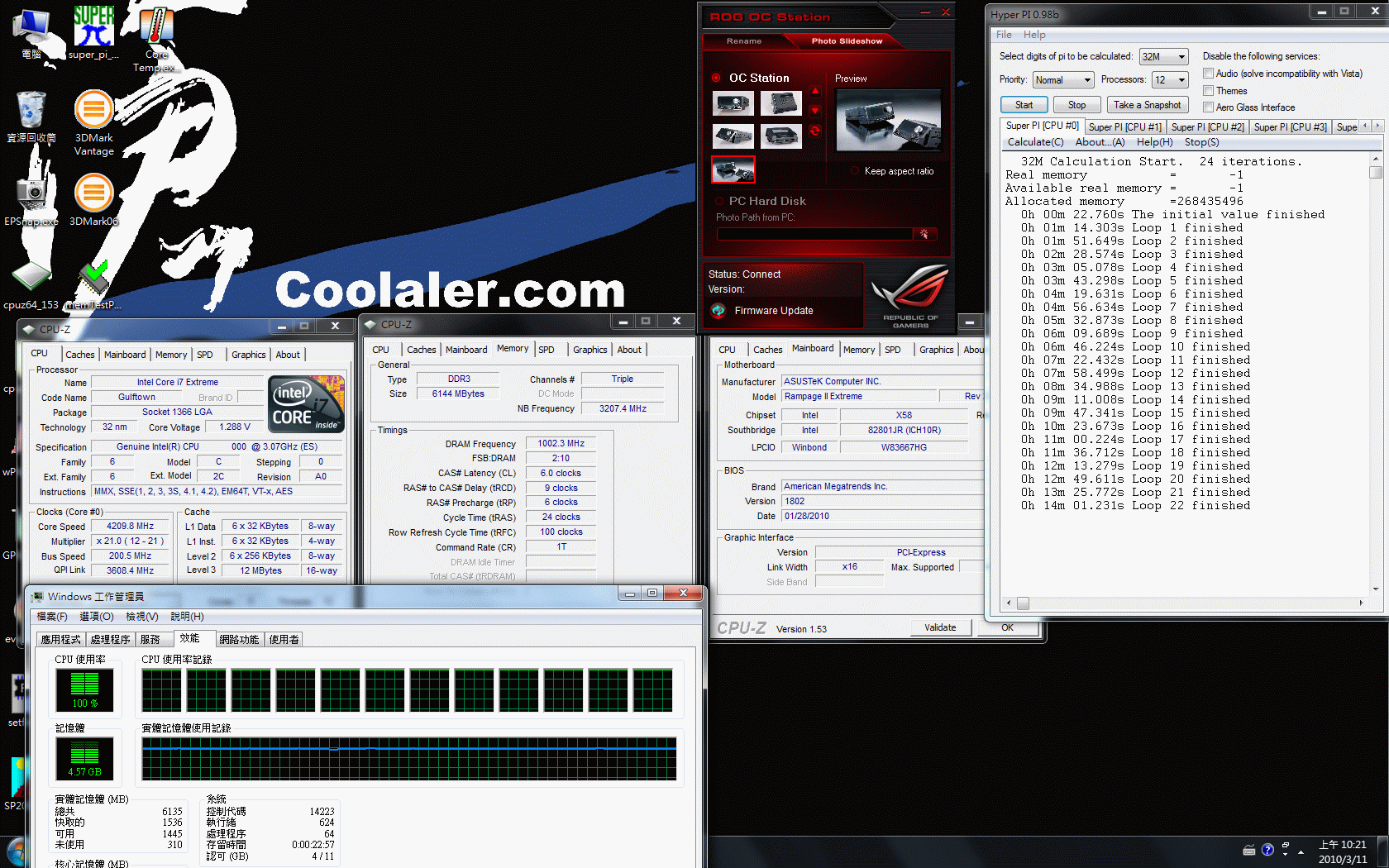Click the blue help icon in system tray
Image resolution: width=1389 pixels, height=868 pixels.
click(1267, 851)
